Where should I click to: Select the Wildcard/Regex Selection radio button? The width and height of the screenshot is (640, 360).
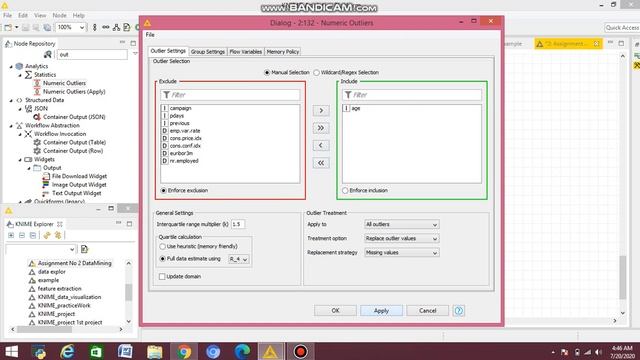(x=316, y=72)
